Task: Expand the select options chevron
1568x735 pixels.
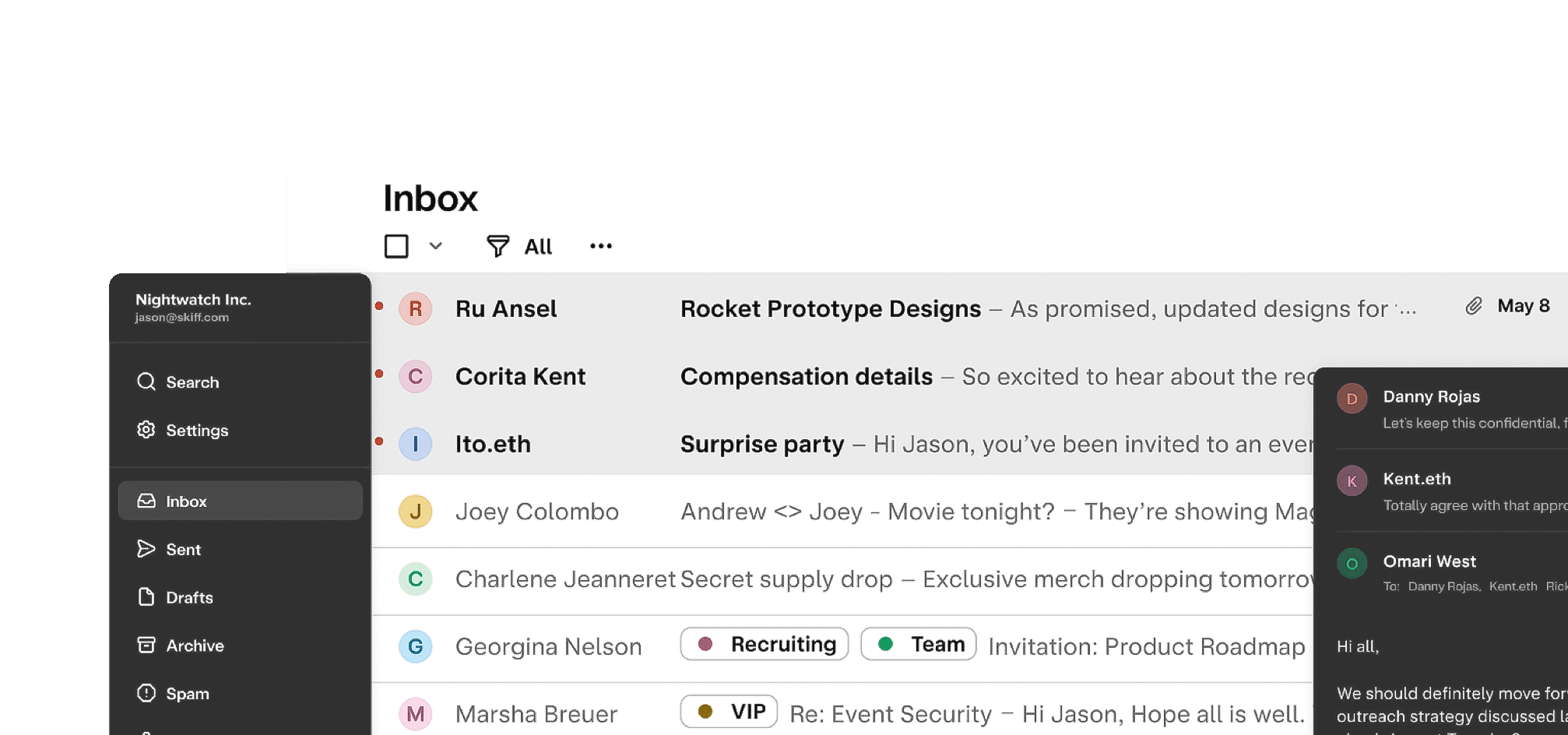Action: click(x=436, y=246)
